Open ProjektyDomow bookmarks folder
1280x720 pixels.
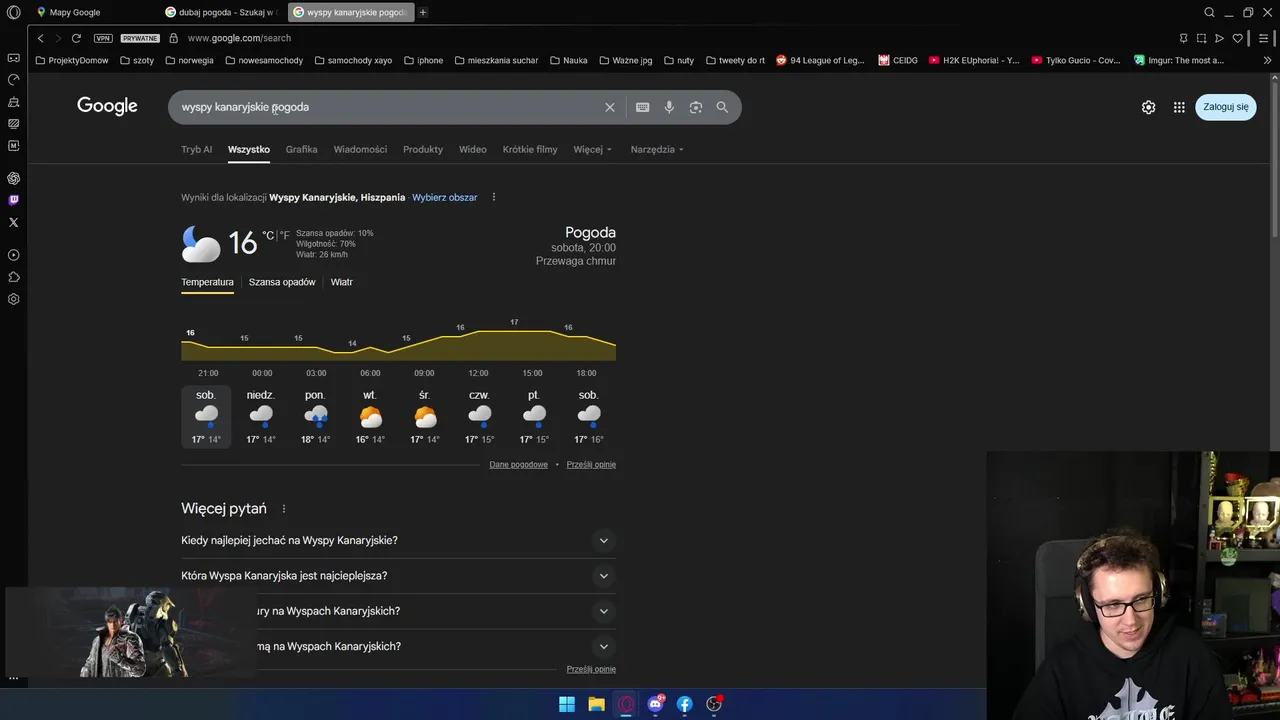click(71, 60)
